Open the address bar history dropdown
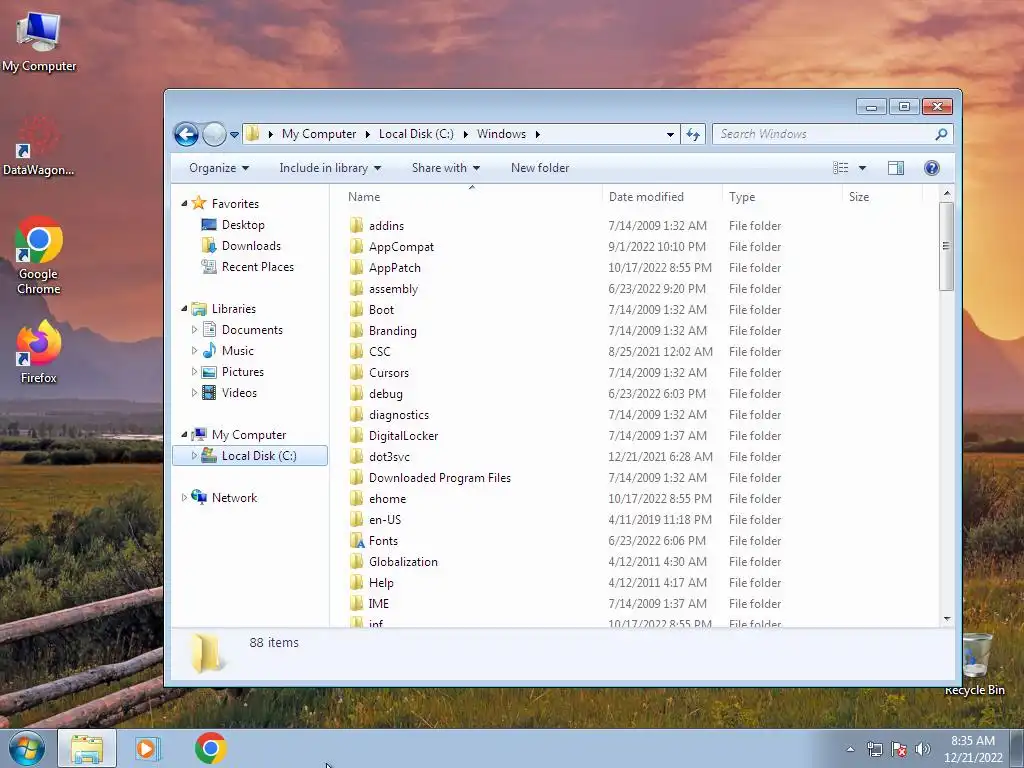The image size is (1024, 768). point(670,135)
